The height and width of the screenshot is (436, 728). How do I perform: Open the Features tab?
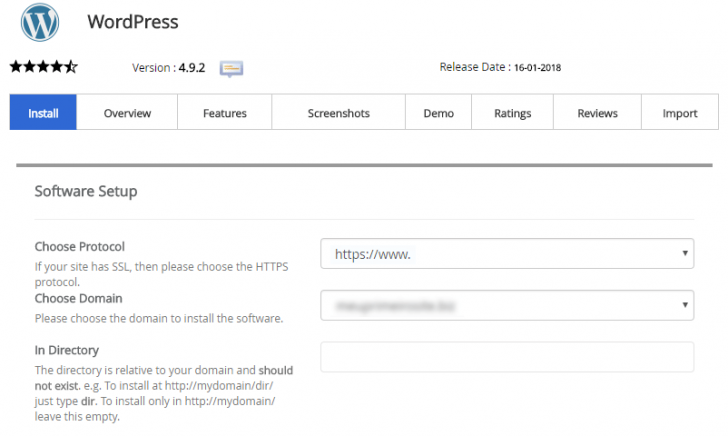[225, 112]
